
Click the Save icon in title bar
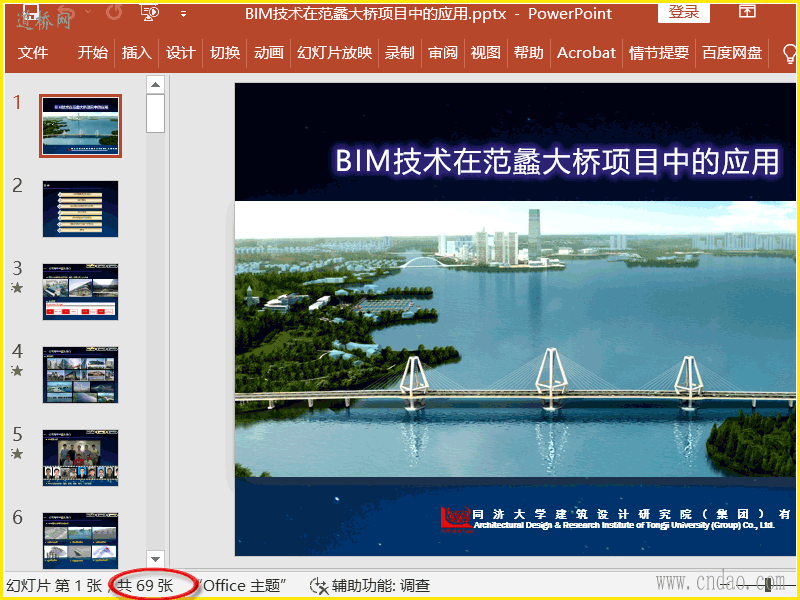click(x=30, y=13)
